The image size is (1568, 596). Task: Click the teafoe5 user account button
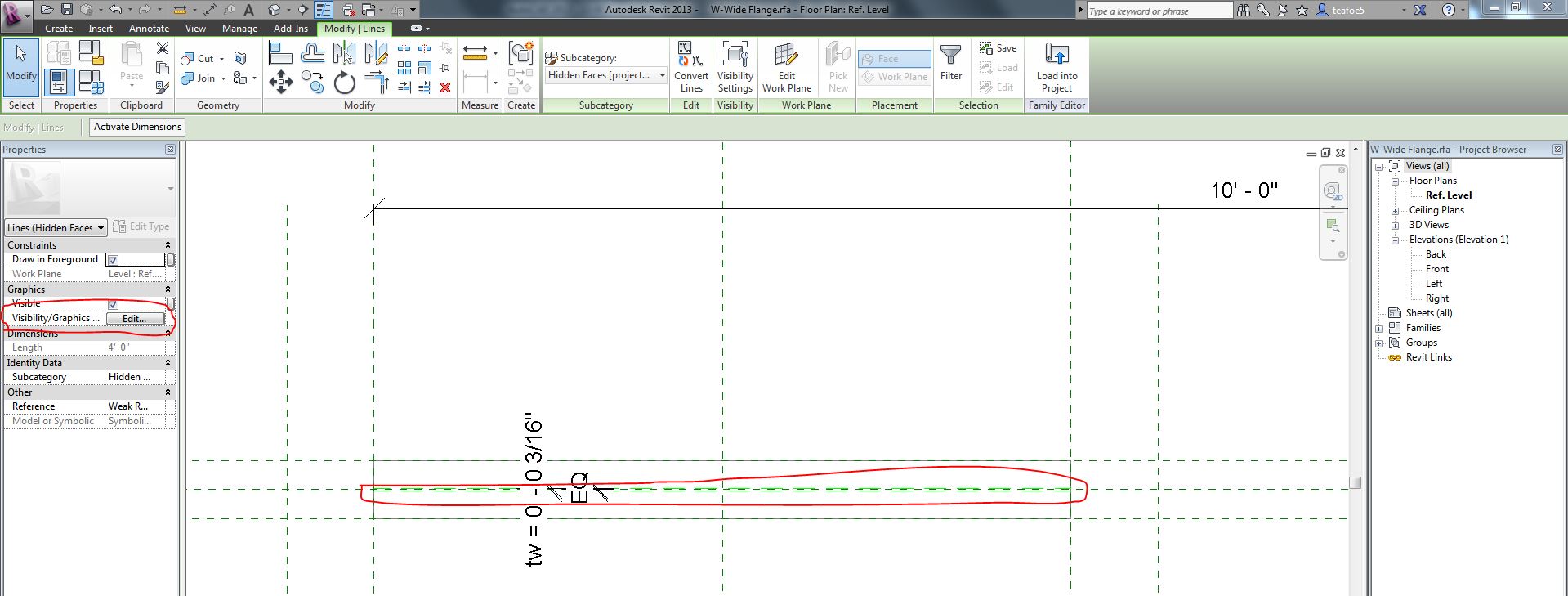pos(1342,11)
